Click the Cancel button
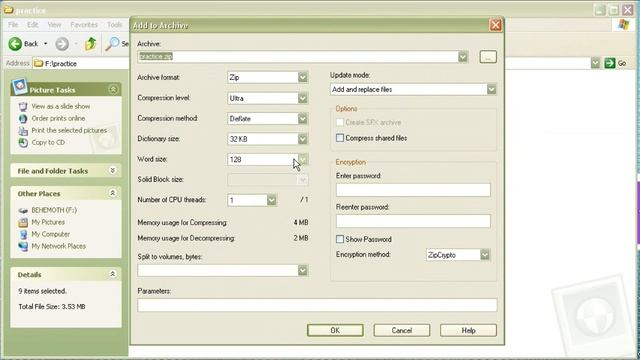 tap(402, 330)
